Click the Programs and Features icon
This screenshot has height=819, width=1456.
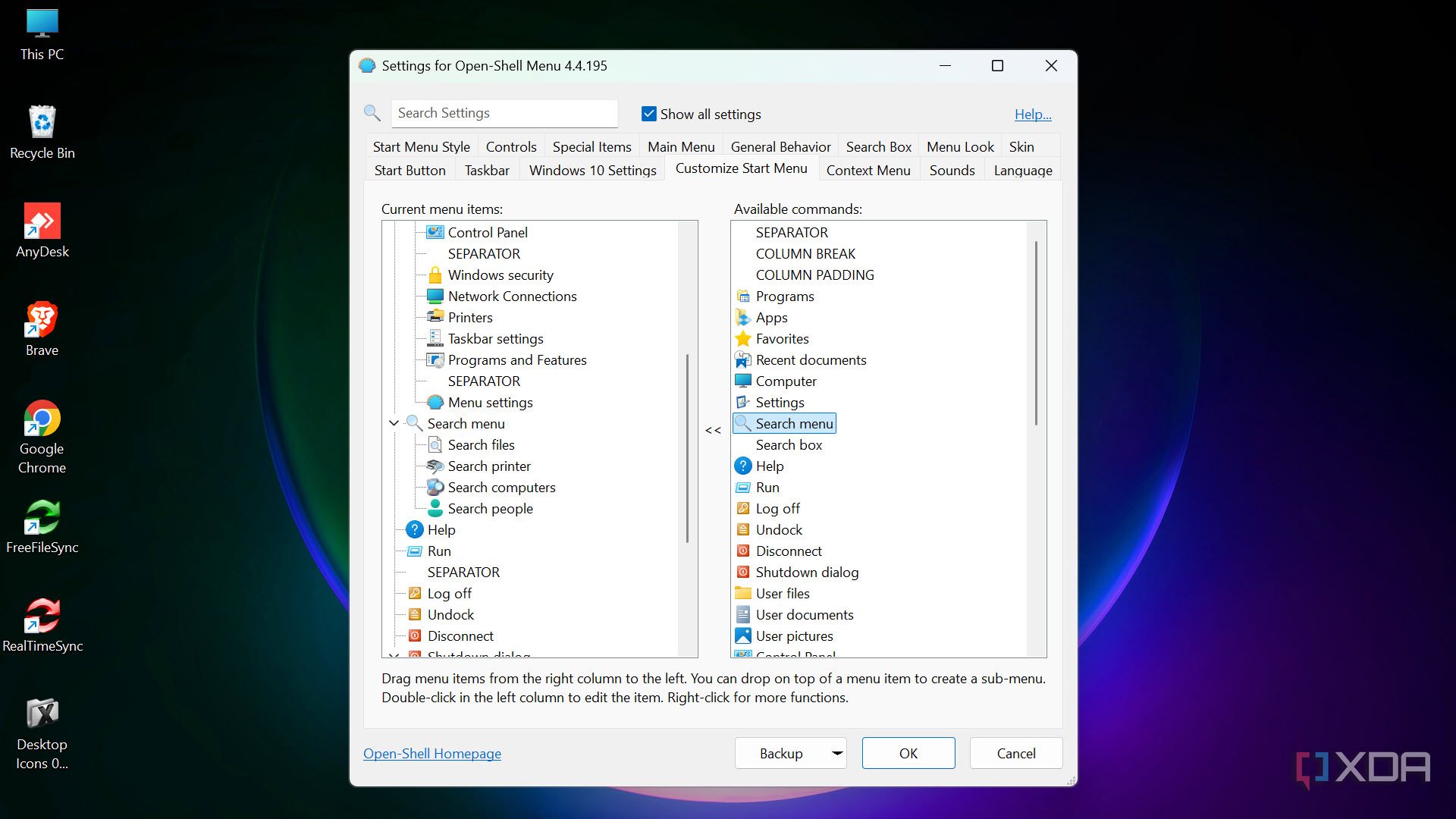435,359
